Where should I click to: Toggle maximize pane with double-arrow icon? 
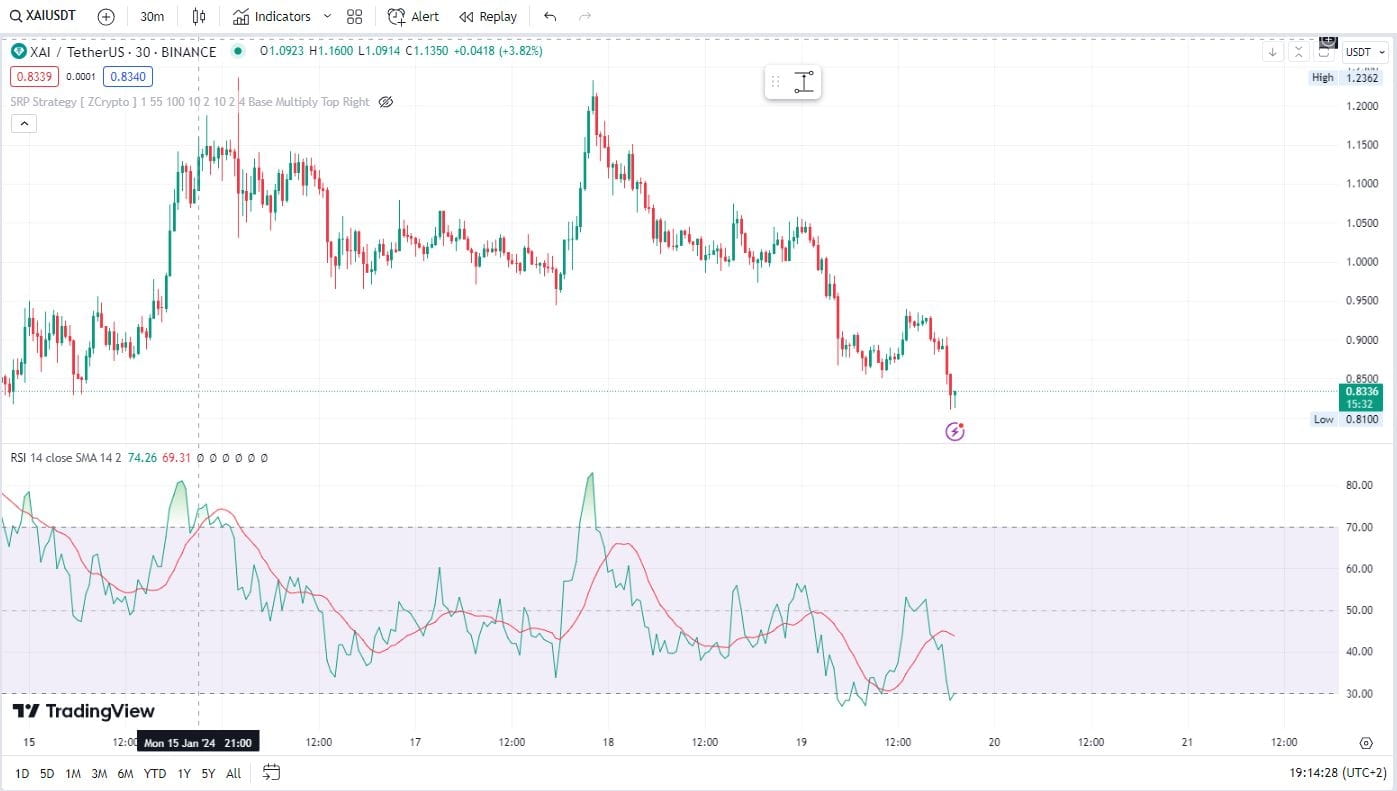click(x=1298, y=50)
